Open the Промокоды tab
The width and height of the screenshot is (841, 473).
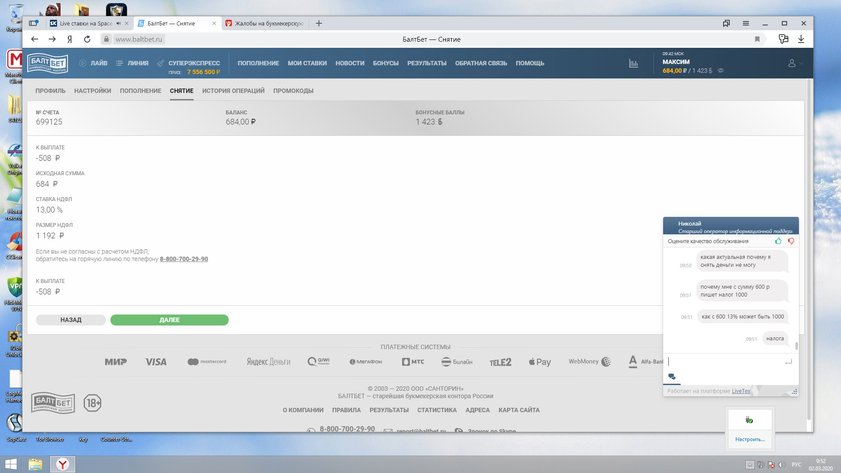(x=293, y=91)
